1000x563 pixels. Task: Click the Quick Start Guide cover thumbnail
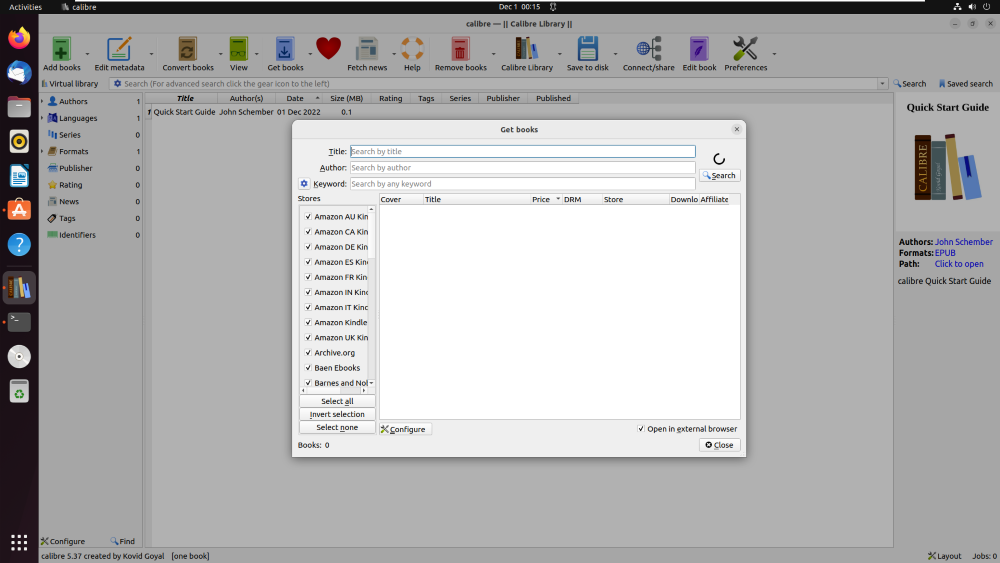click(x=947, y=167)
